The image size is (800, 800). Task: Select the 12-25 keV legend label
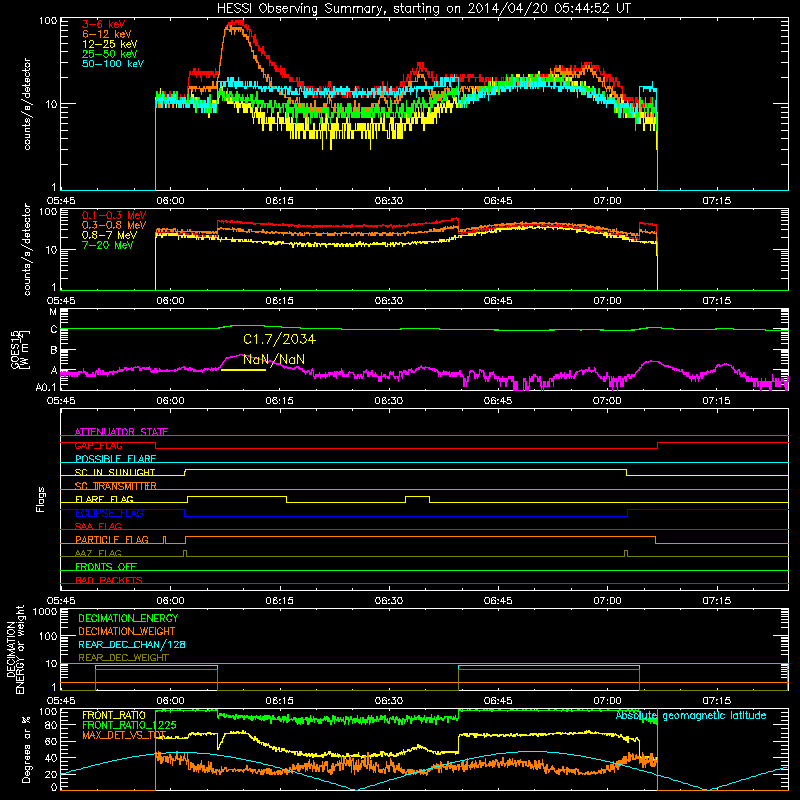click(110, 44)
